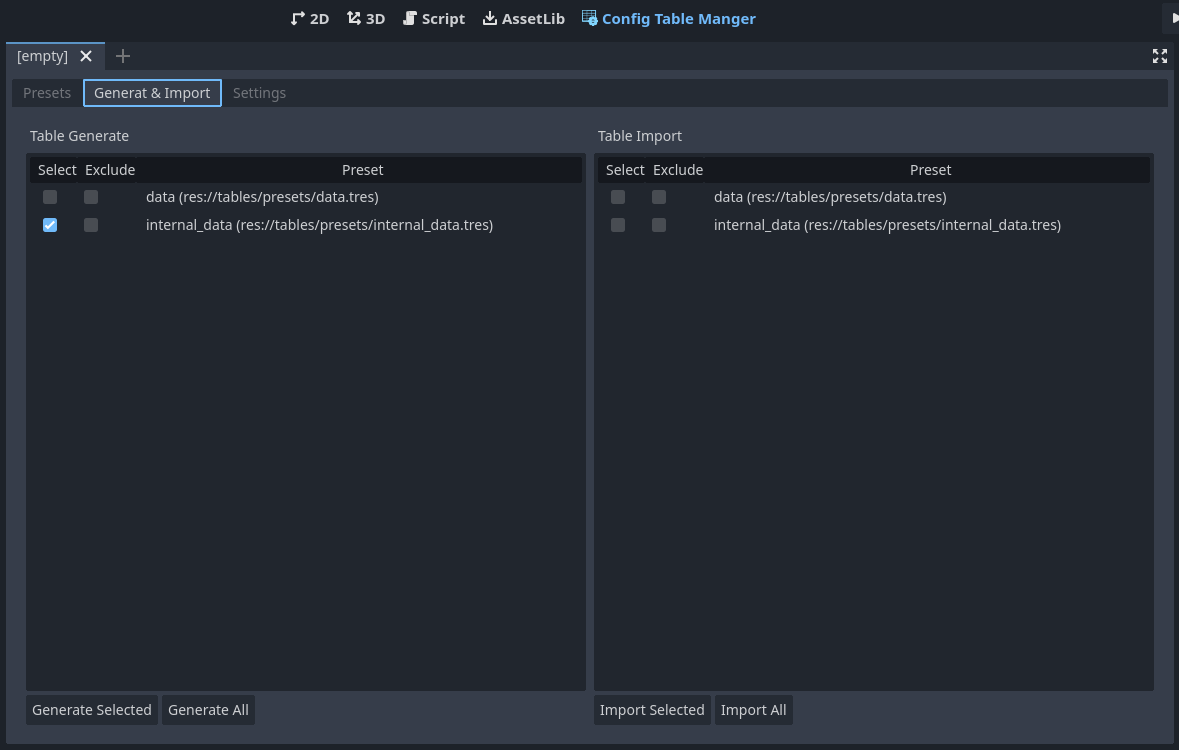The width and height of the screenshot is (1179, 750).
Task: Click the Import Selected button
Action: point(652,710)
